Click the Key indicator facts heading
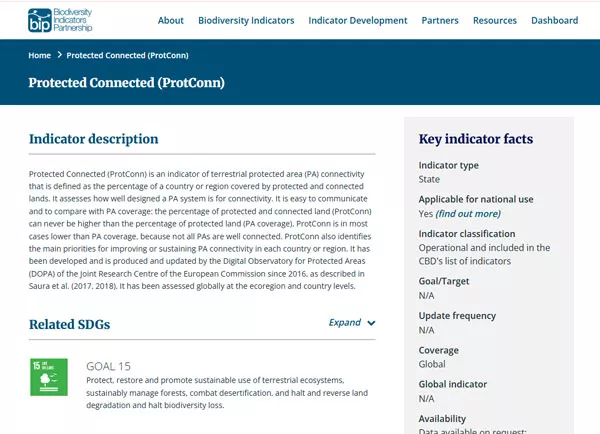The width and height of the screenshot is (600, 434). tap(475, 139)
